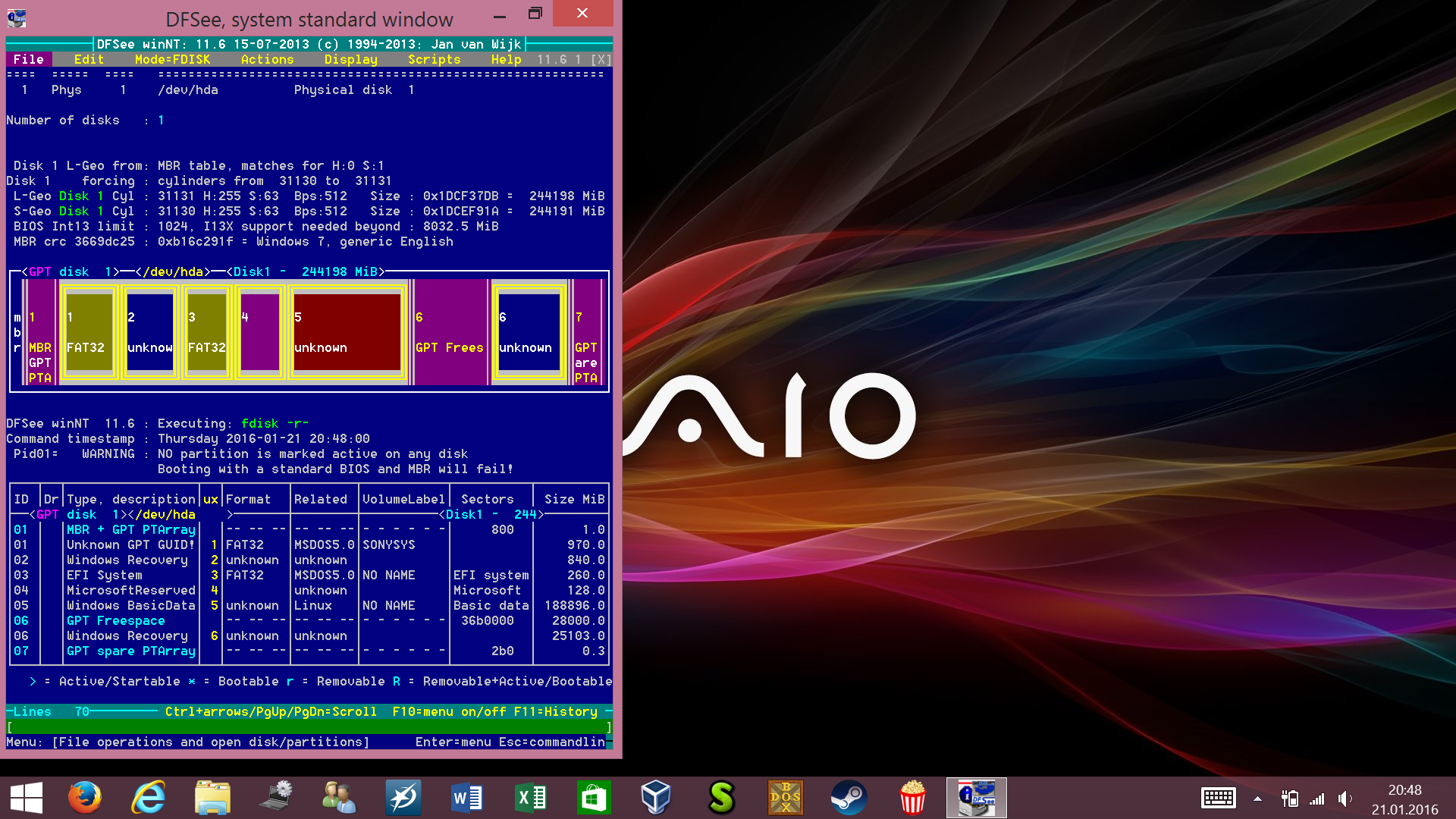This screenshot has height=819, width=1456.
Task: Select the 'Unknown GPT GUID!' partition row
Action: (x=309, y=544)
